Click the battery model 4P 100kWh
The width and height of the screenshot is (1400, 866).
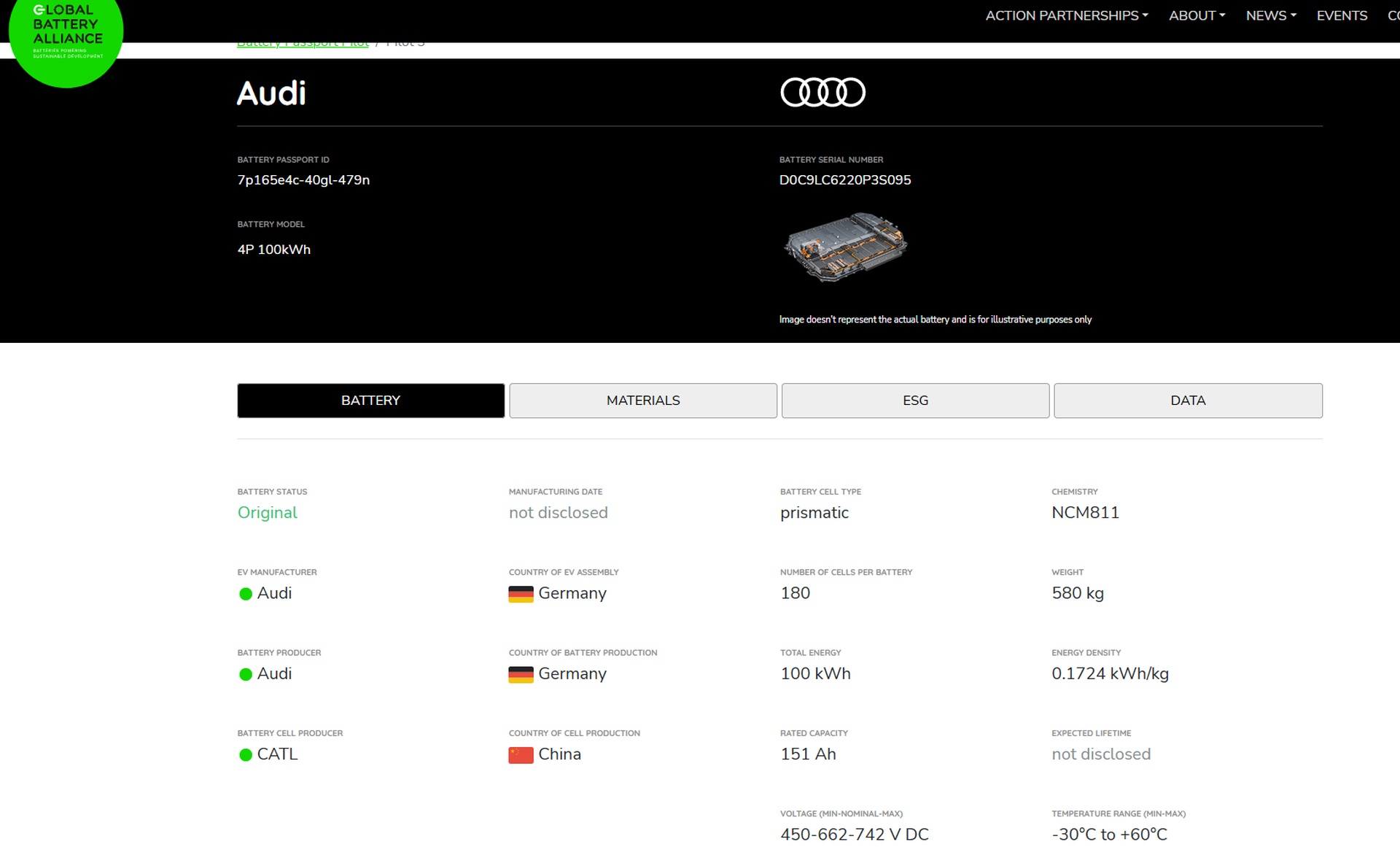[274, 250]
